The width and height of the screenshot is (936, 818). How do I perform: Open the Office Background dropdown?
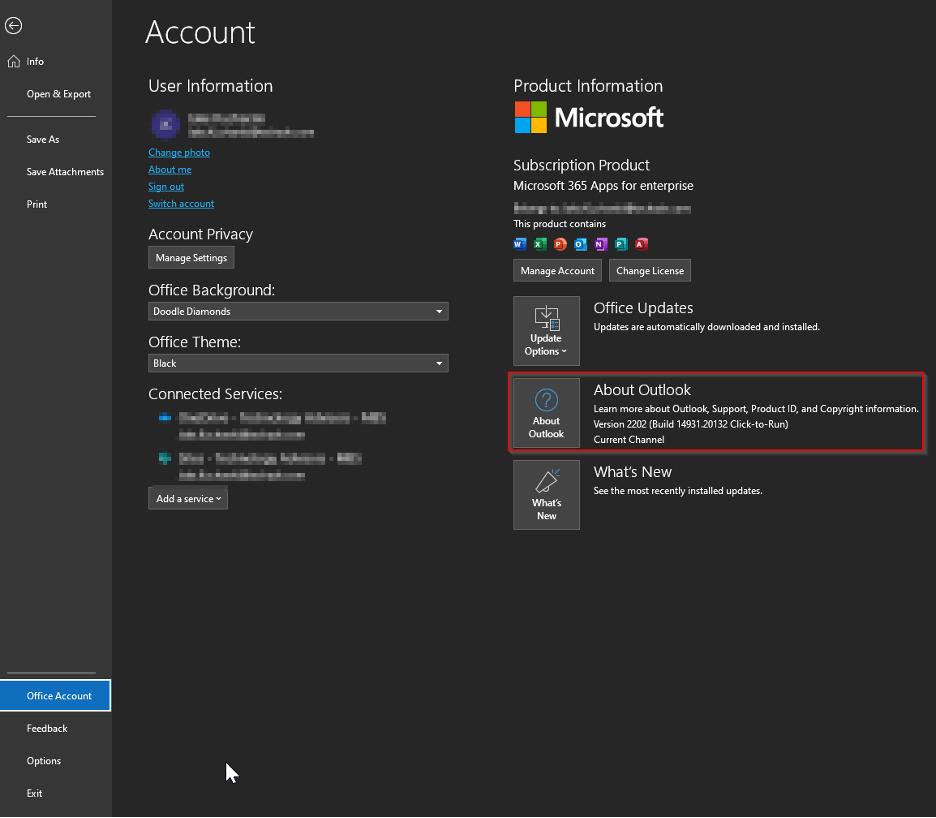click(298, 312)
